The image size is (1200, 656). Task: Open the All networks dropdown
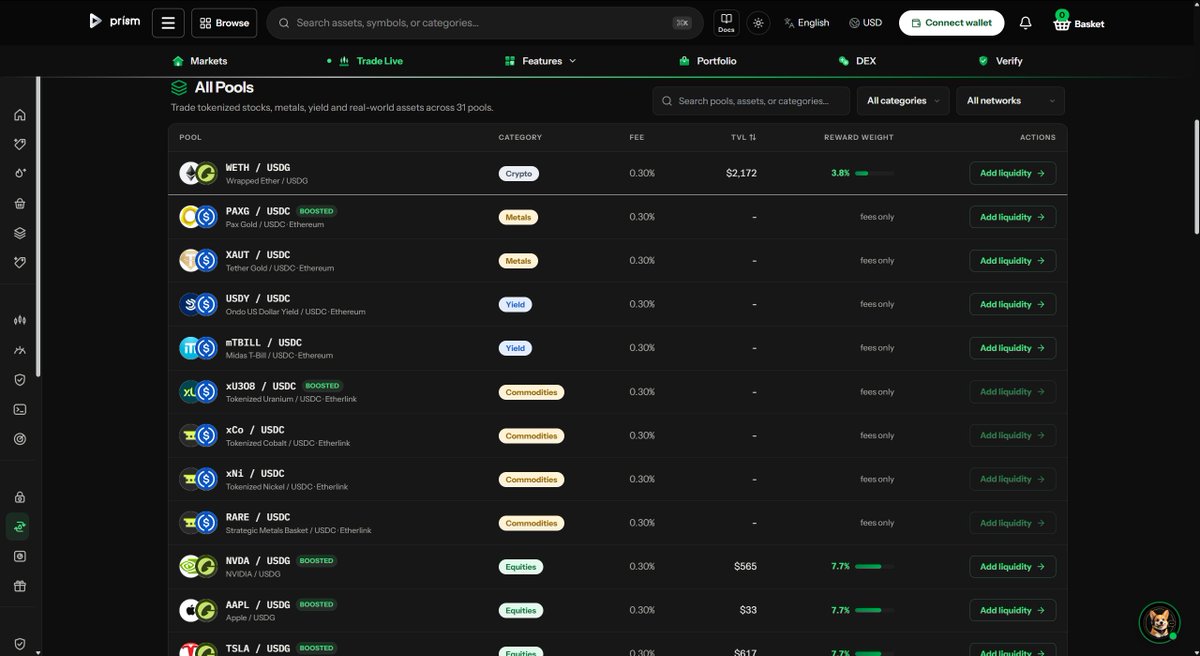coord(1010,101)
